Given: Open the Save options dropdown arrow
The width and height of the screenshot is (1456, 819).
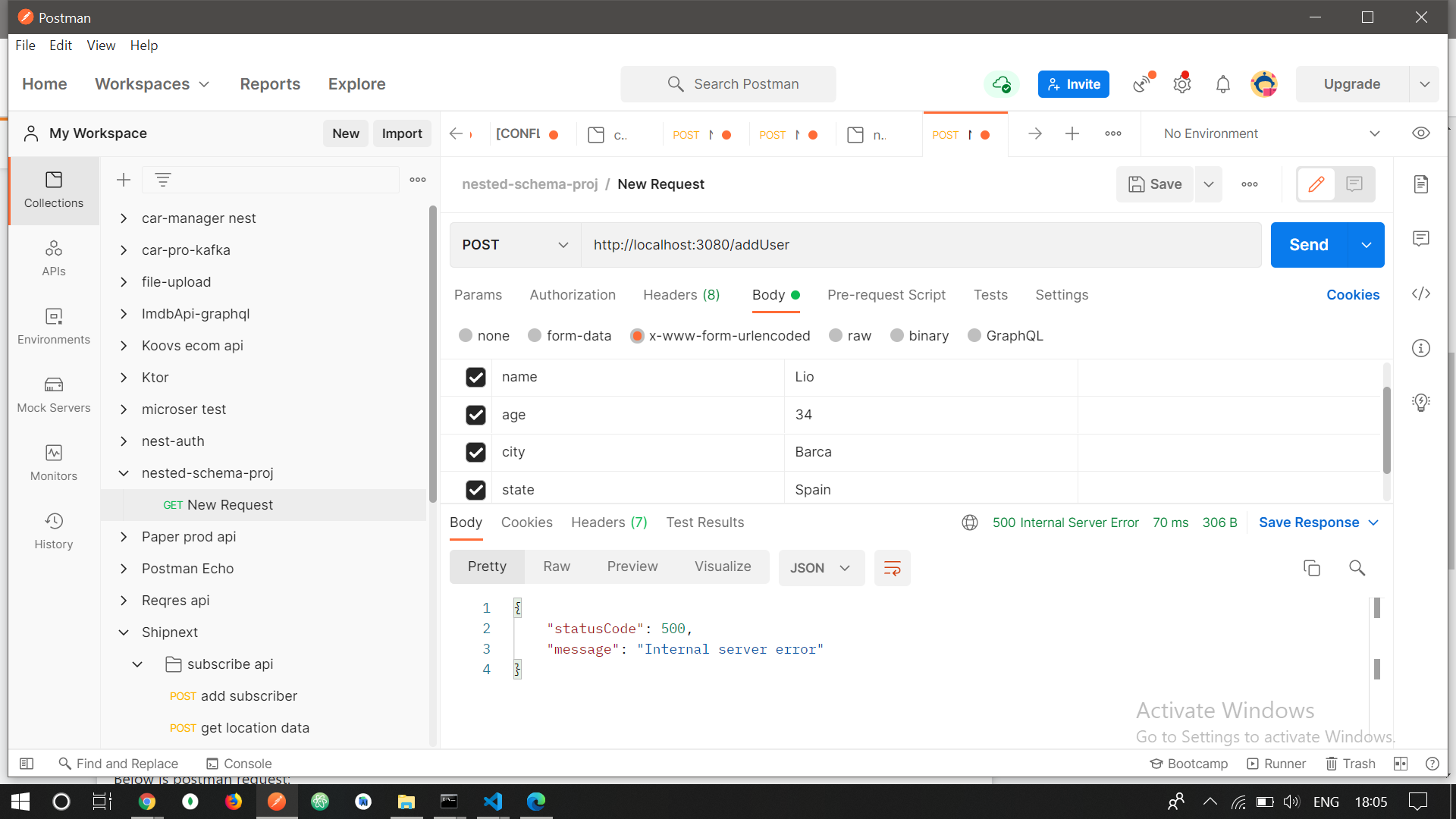Looking at the screenshot, I should (x=1209, y=184).
